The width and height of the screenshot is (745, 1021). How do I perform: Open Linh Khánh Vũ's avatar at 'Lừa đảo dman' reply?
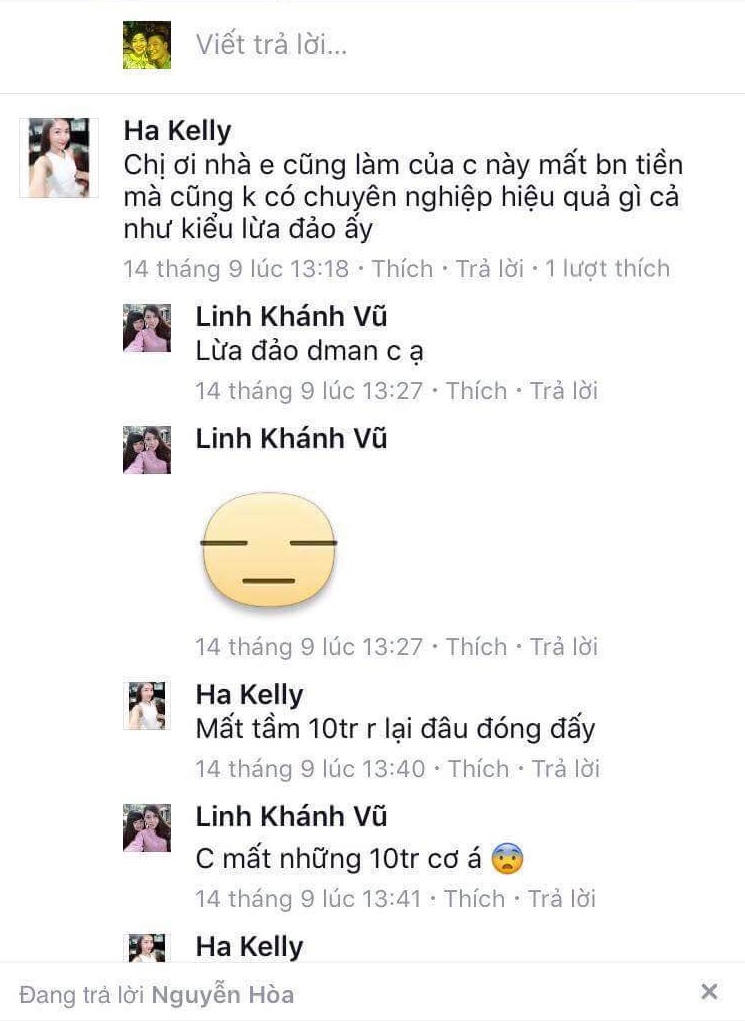[x=147, y=328]
